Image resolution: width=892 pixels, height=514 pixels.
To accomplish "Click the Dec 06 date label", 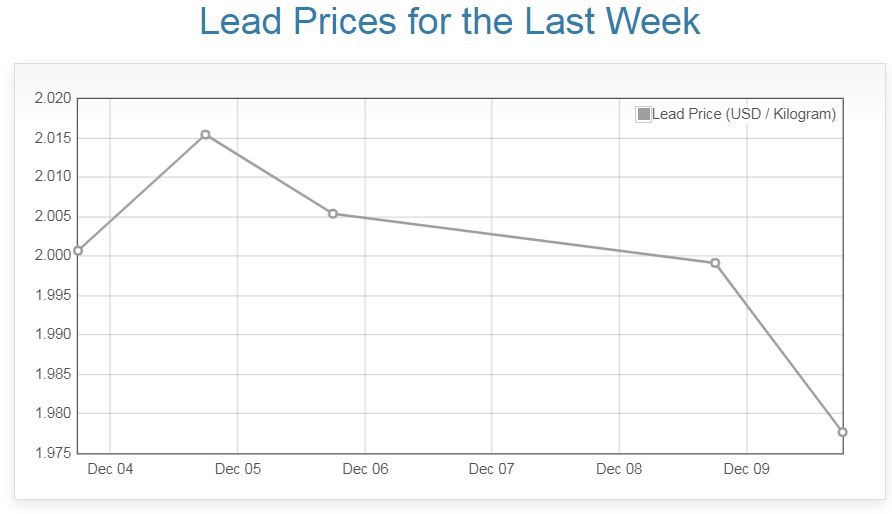I will click(x=365, y=469).
